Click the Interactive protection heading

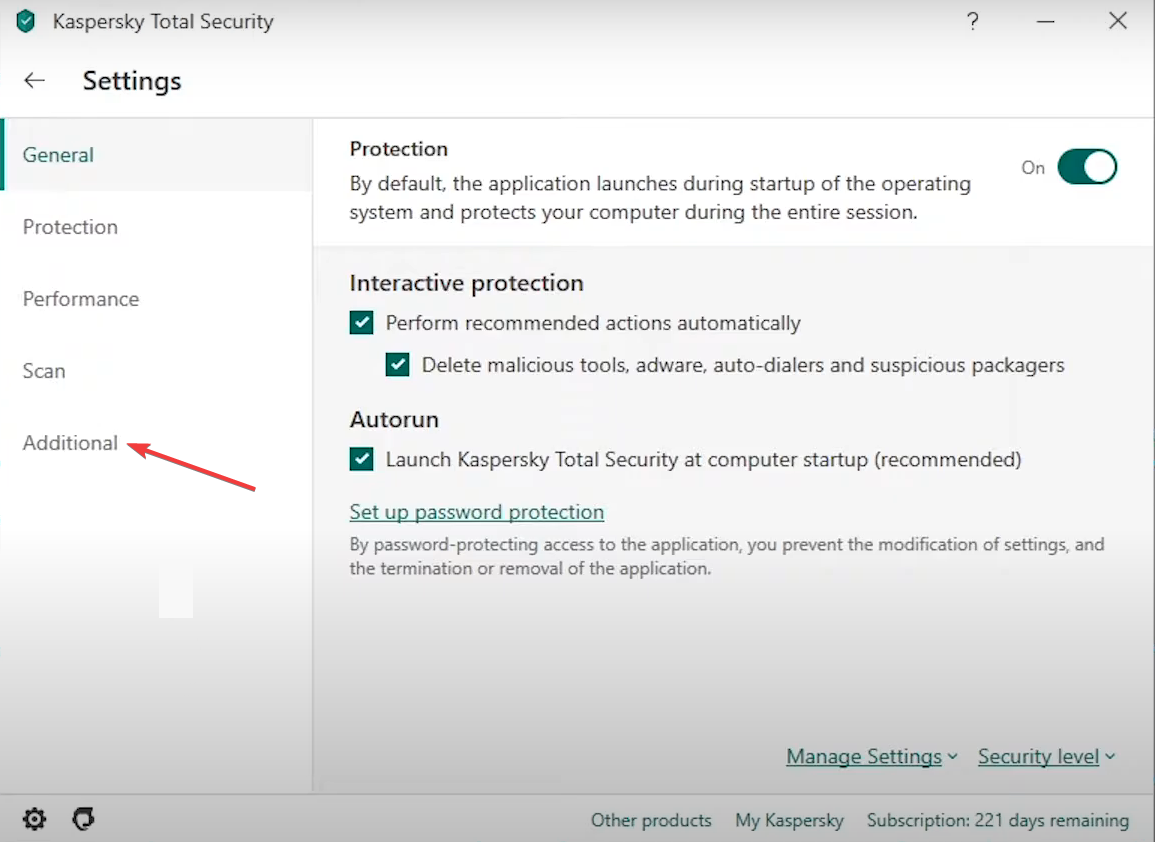point(466,283)
